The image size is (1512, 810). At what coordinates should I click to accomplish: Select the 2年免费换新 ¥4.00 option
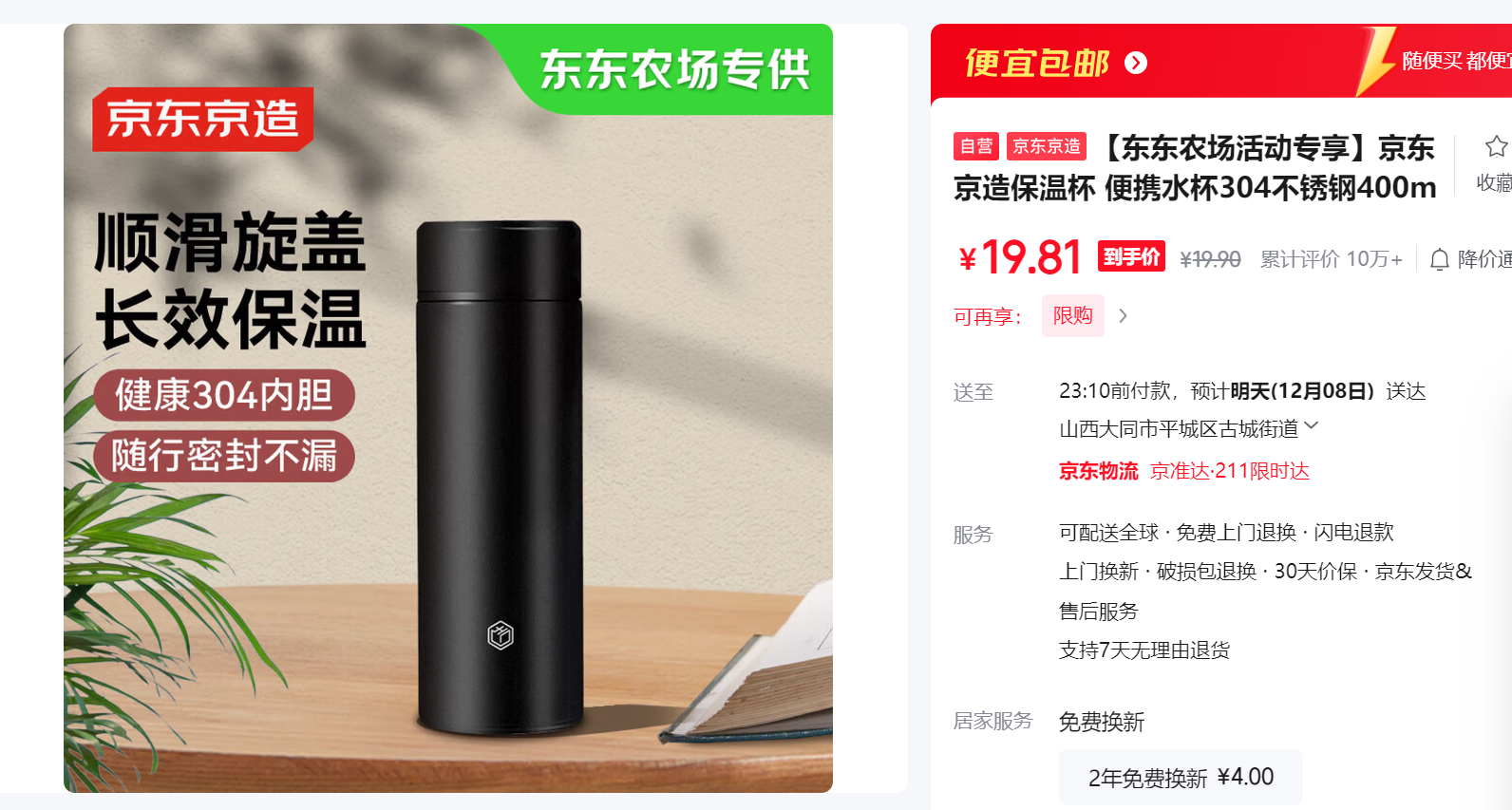[1181, 777]
